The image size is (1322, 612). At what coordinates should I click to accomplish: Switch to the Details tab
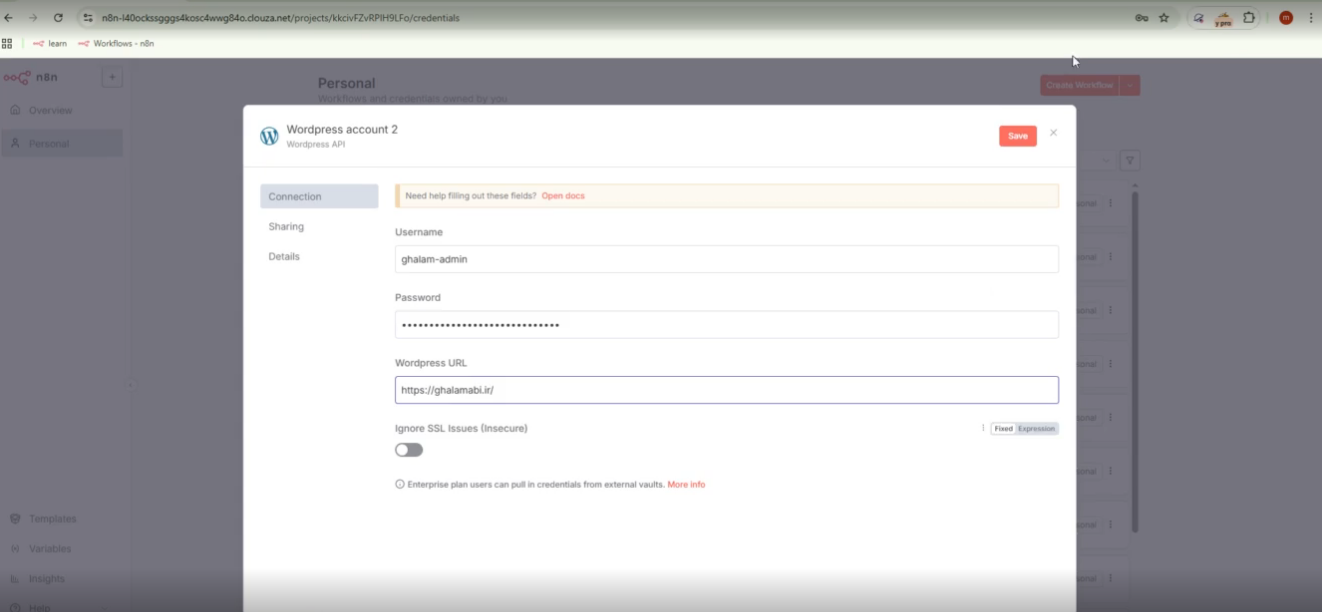pos(284,257)
